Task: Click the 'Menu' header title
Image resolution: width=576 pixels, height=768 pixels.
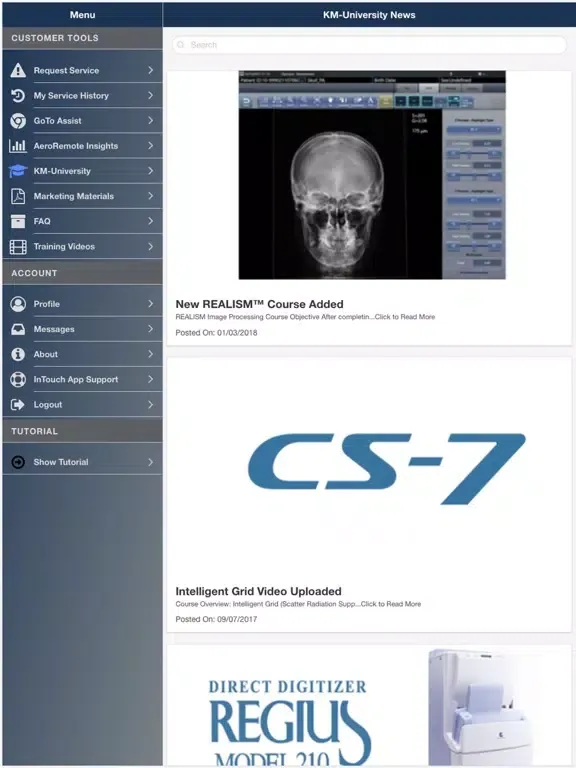Action: (82, 15)
